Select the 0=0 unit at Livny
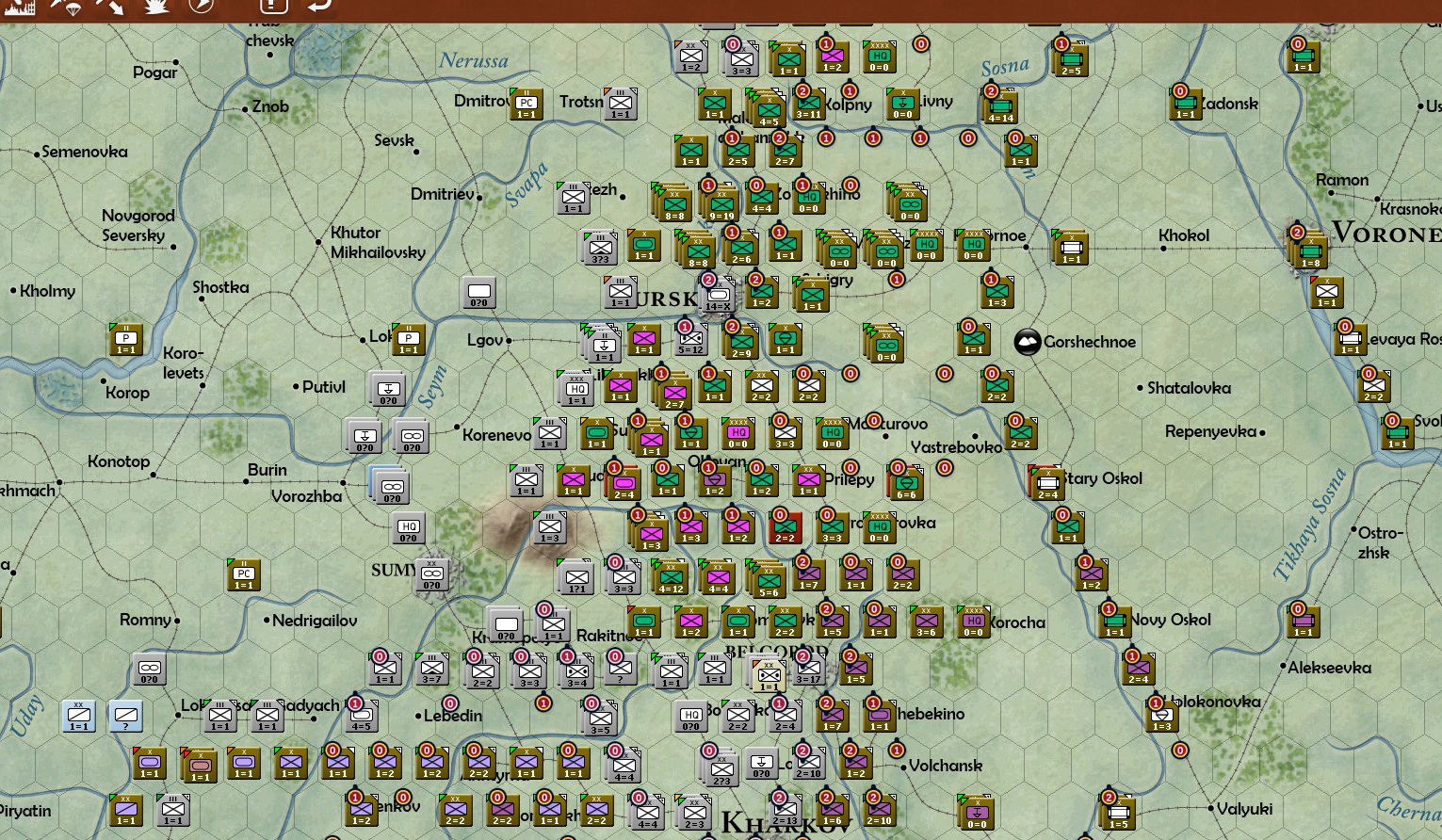1442x840 pixels. click(903, 104)
